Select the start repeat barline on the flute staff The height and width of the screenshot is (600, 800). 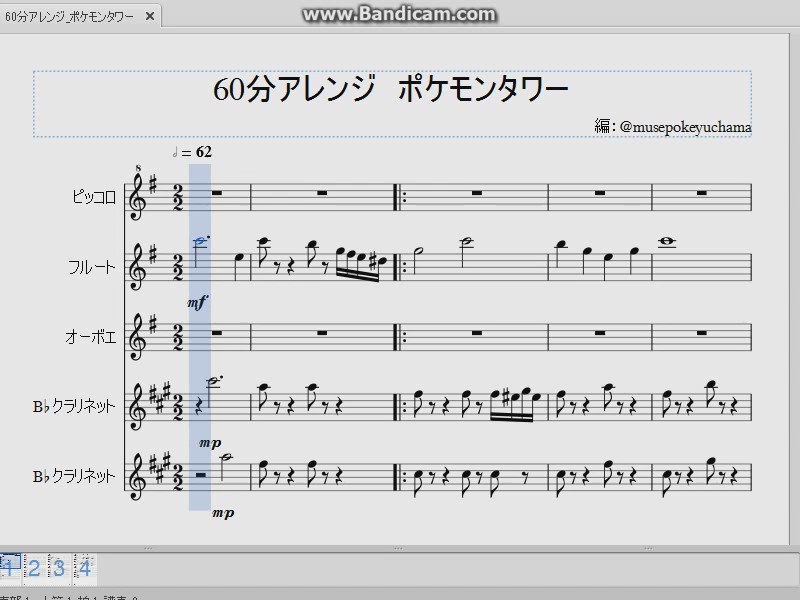[x=399, y=267]
